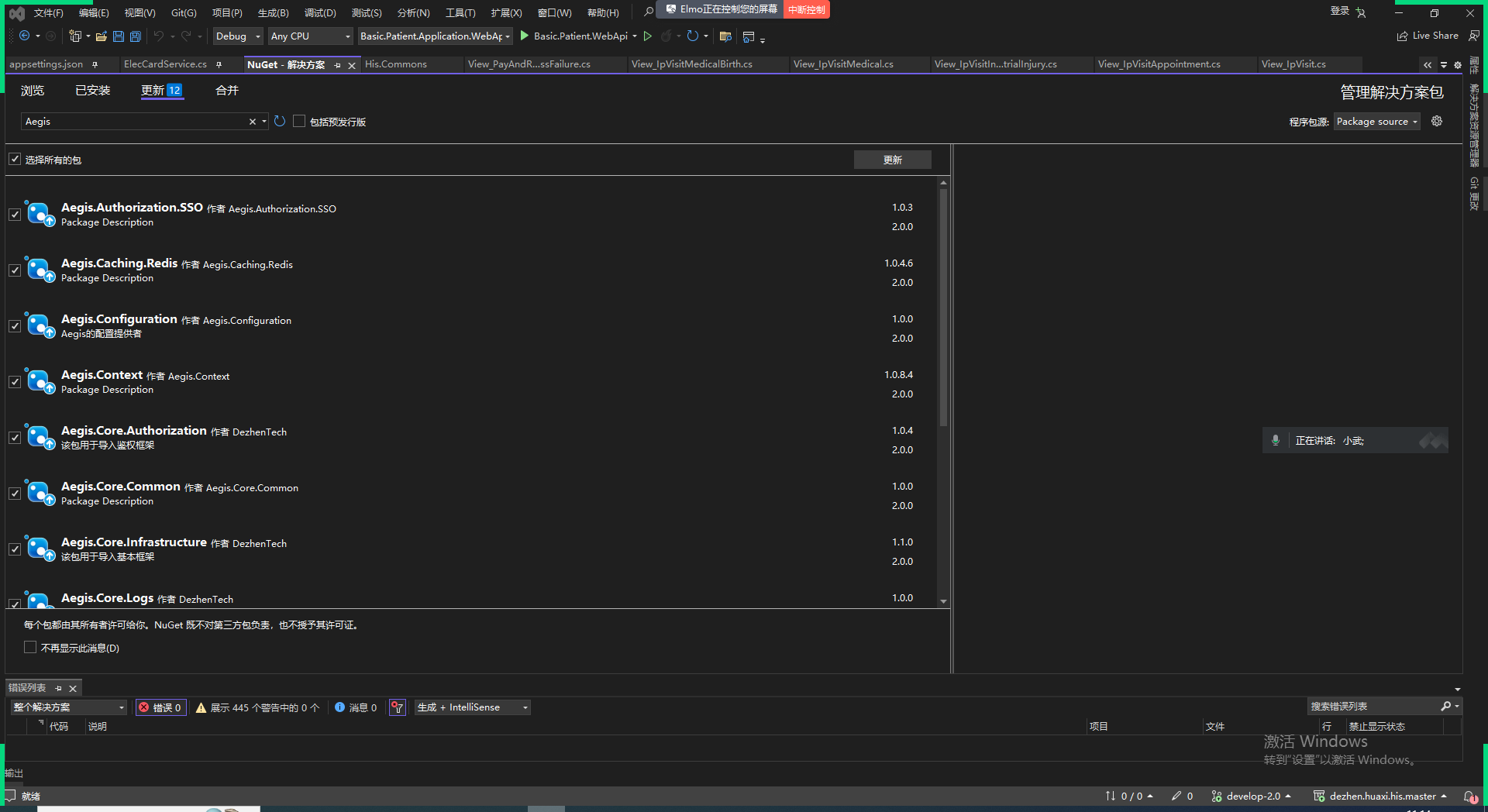The width and height of the screenshot is (1488, 812).
Task: Click the error list filter icon
Action: coord(397,707)
